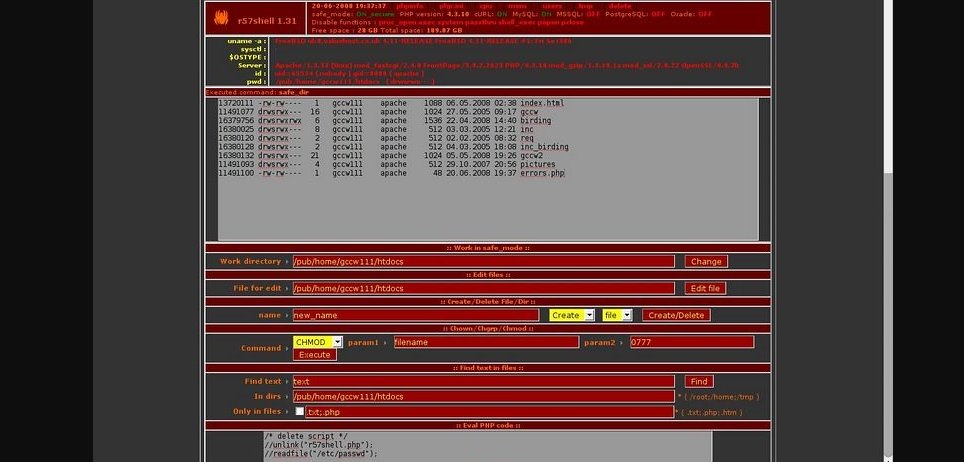Focus the param1 filename field
The width and height of the screenshot is (964, 462).
pyautogui.click(x=486, y=342)
